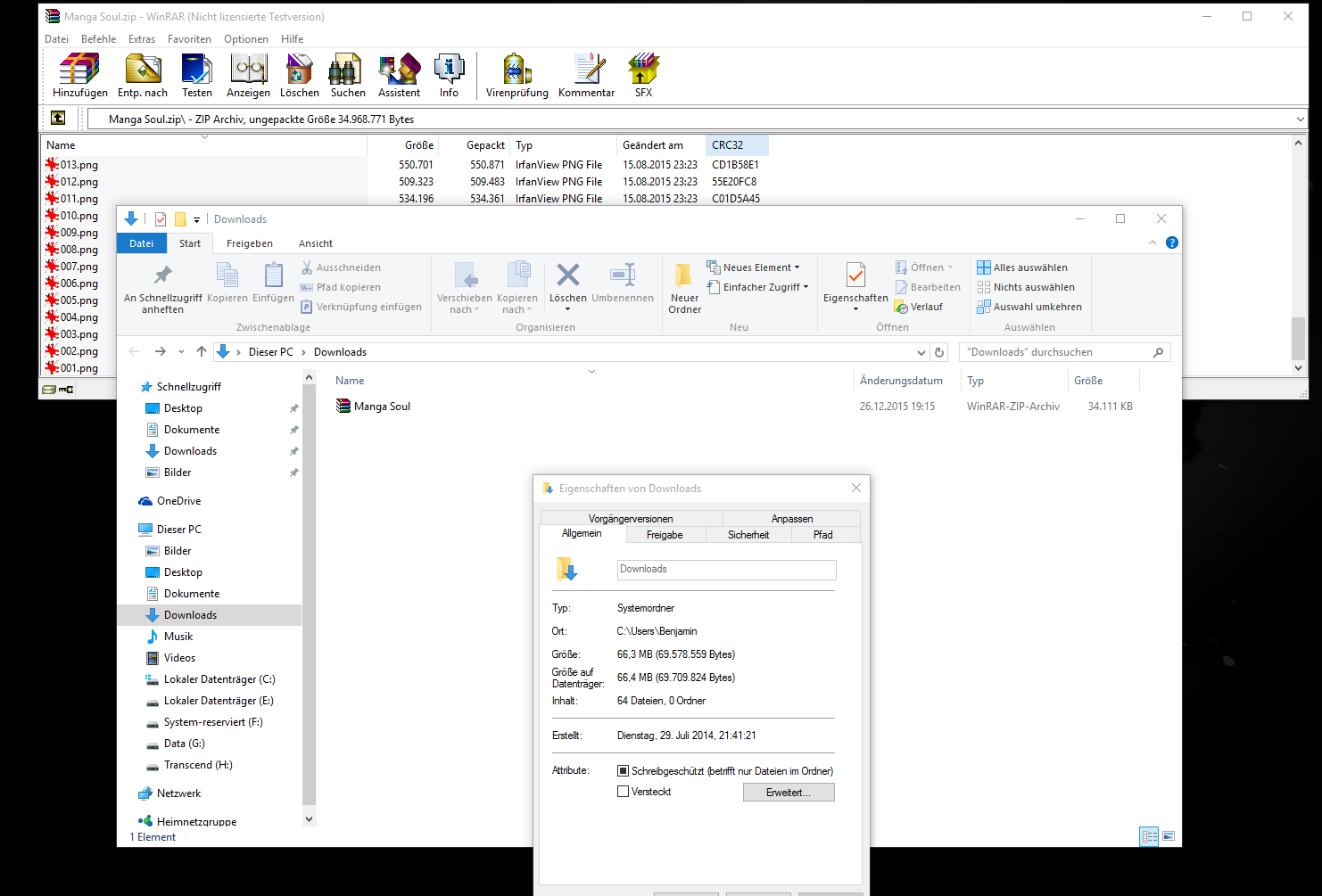Navigate up with Explorer up arrow

202,352
